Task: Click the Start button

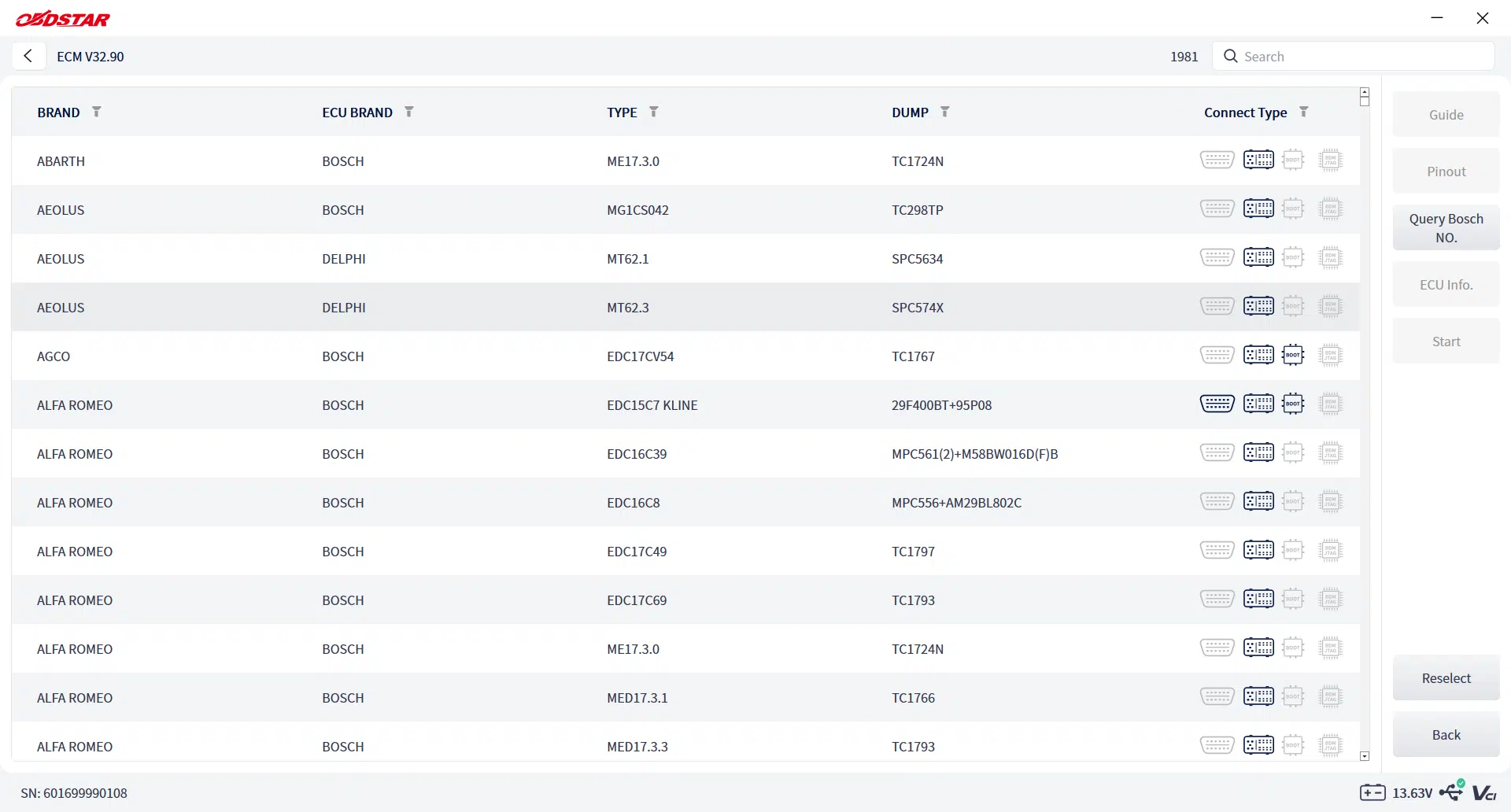Action: 1446,341
